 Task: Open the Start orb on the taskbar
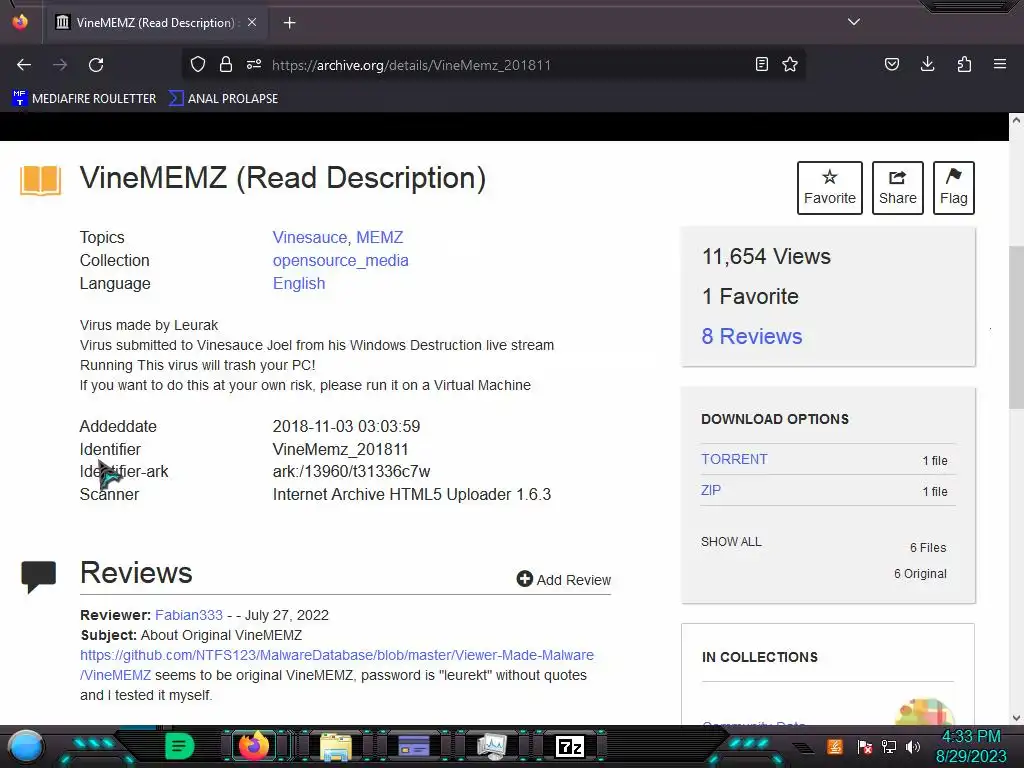26,746
